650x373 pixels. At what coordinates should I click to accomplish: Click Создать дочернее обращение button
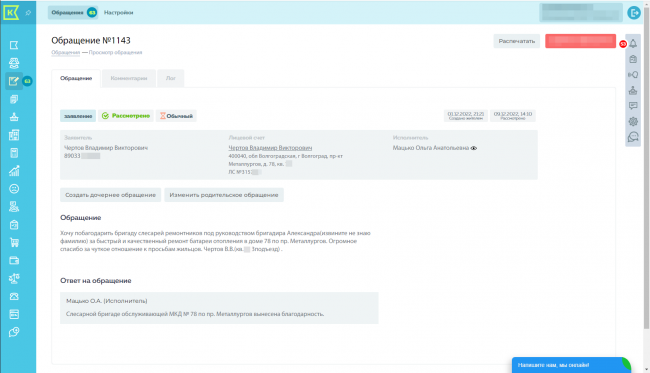click(110, 195)
